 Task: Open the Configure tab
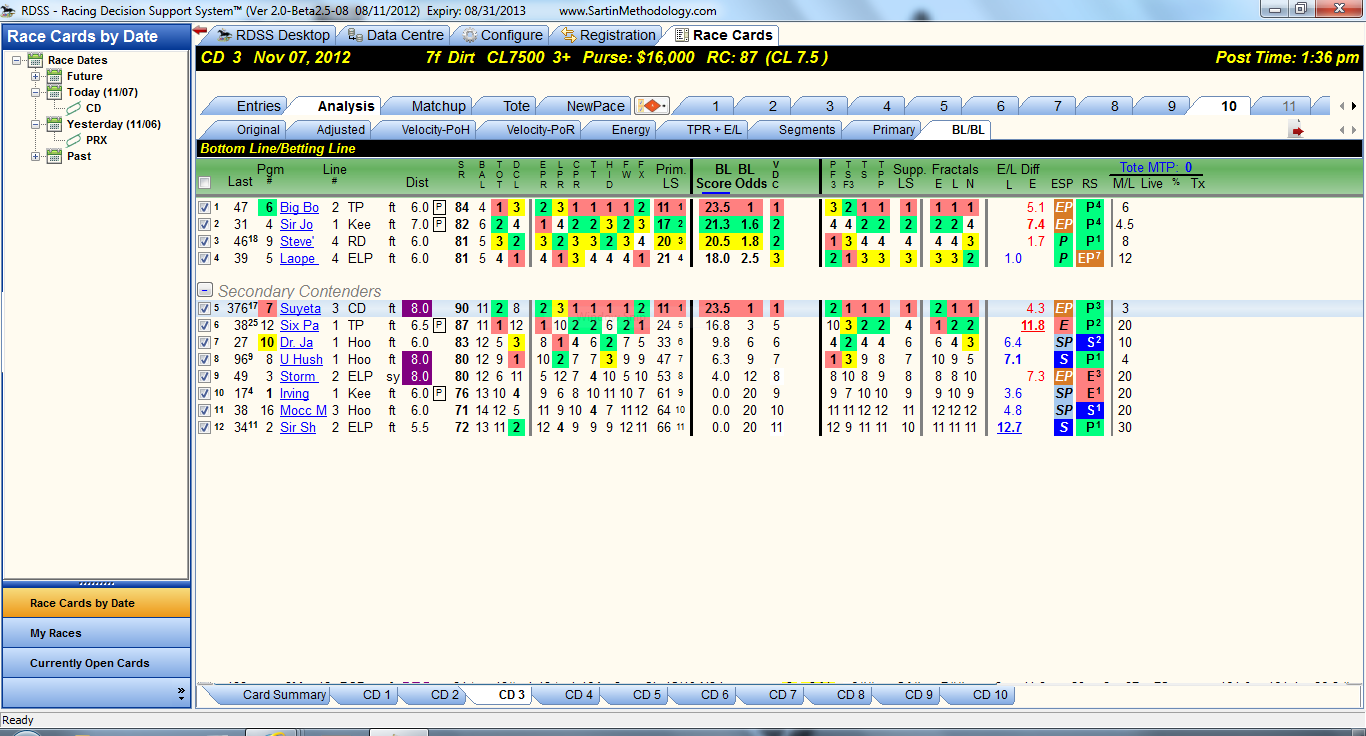(x=502, y=35)
